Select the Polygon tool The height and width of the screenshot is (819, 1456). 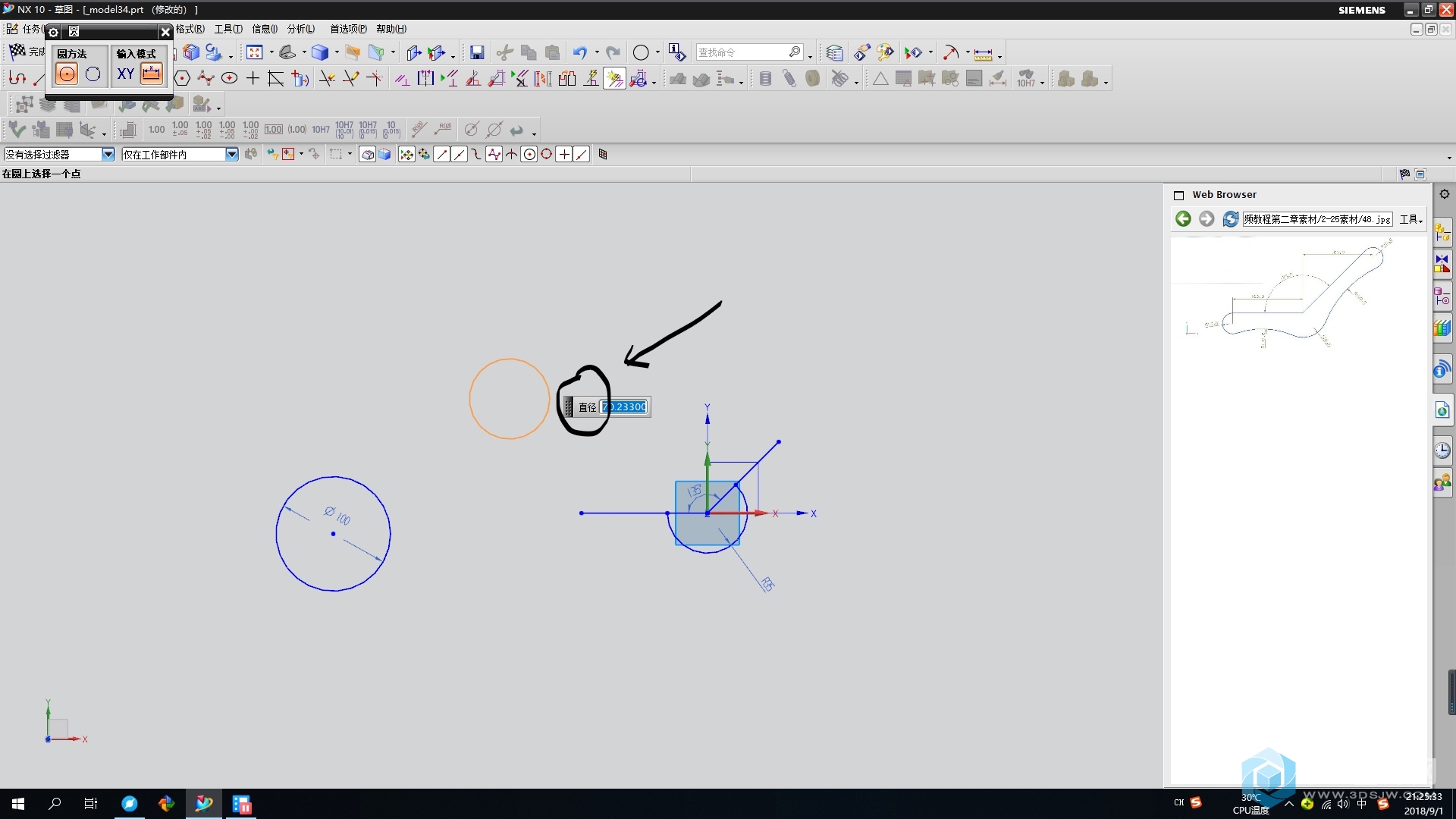182,78
